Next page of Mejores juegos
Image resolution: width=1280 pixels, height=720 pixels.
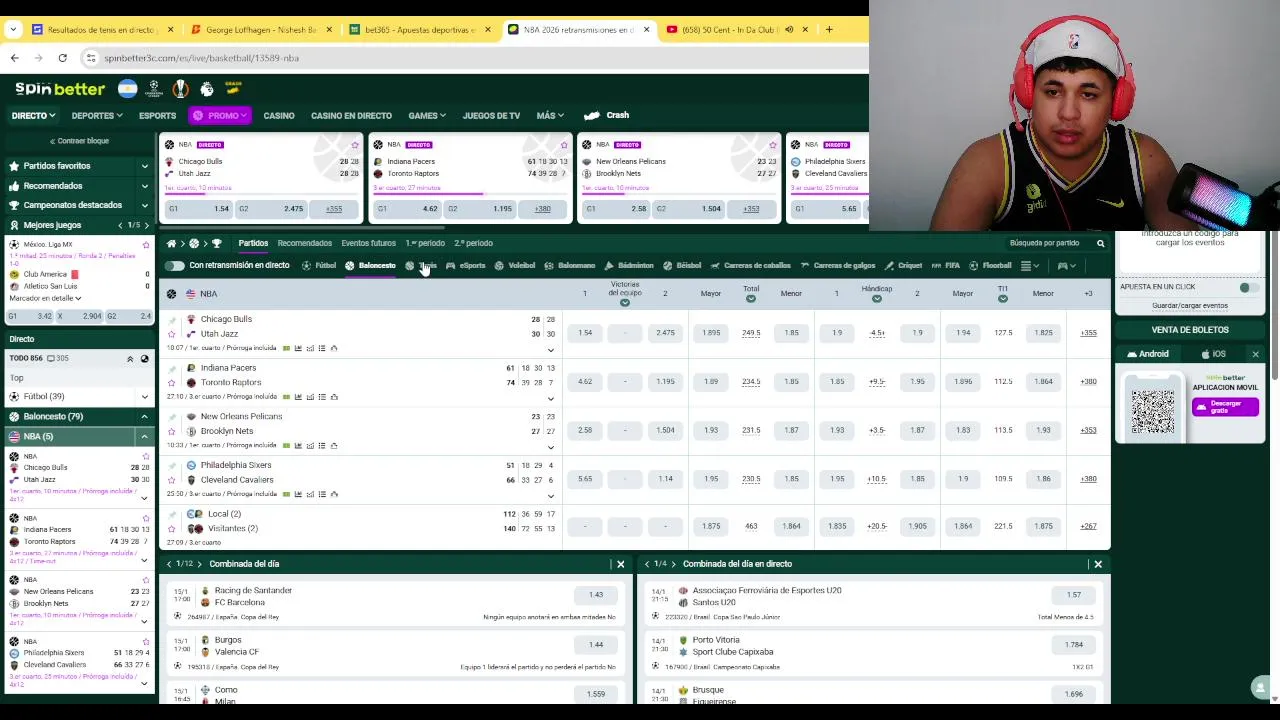(148, 225)
